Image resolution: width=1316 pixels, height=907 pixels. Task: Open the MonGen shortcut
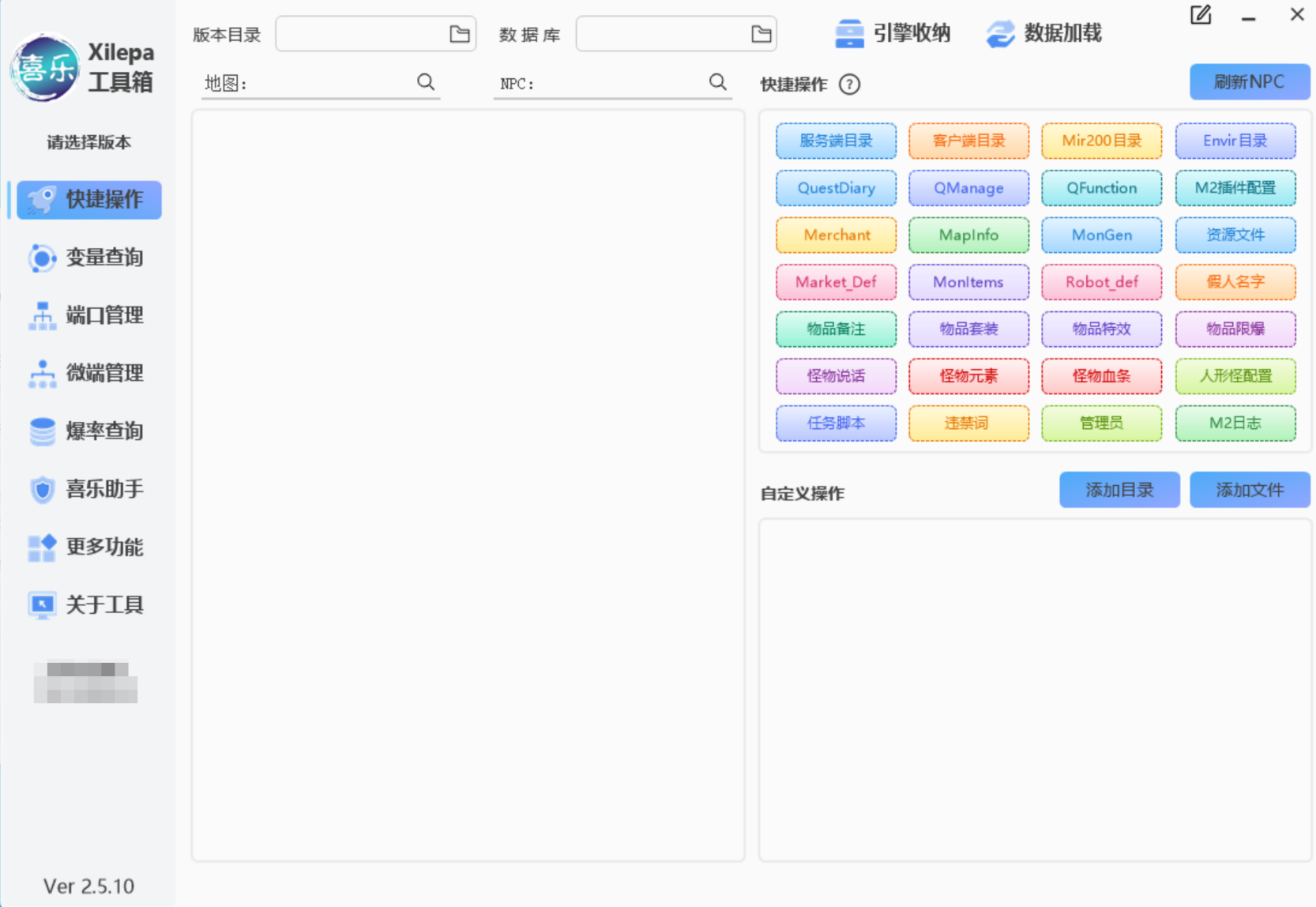point(1101,235)
